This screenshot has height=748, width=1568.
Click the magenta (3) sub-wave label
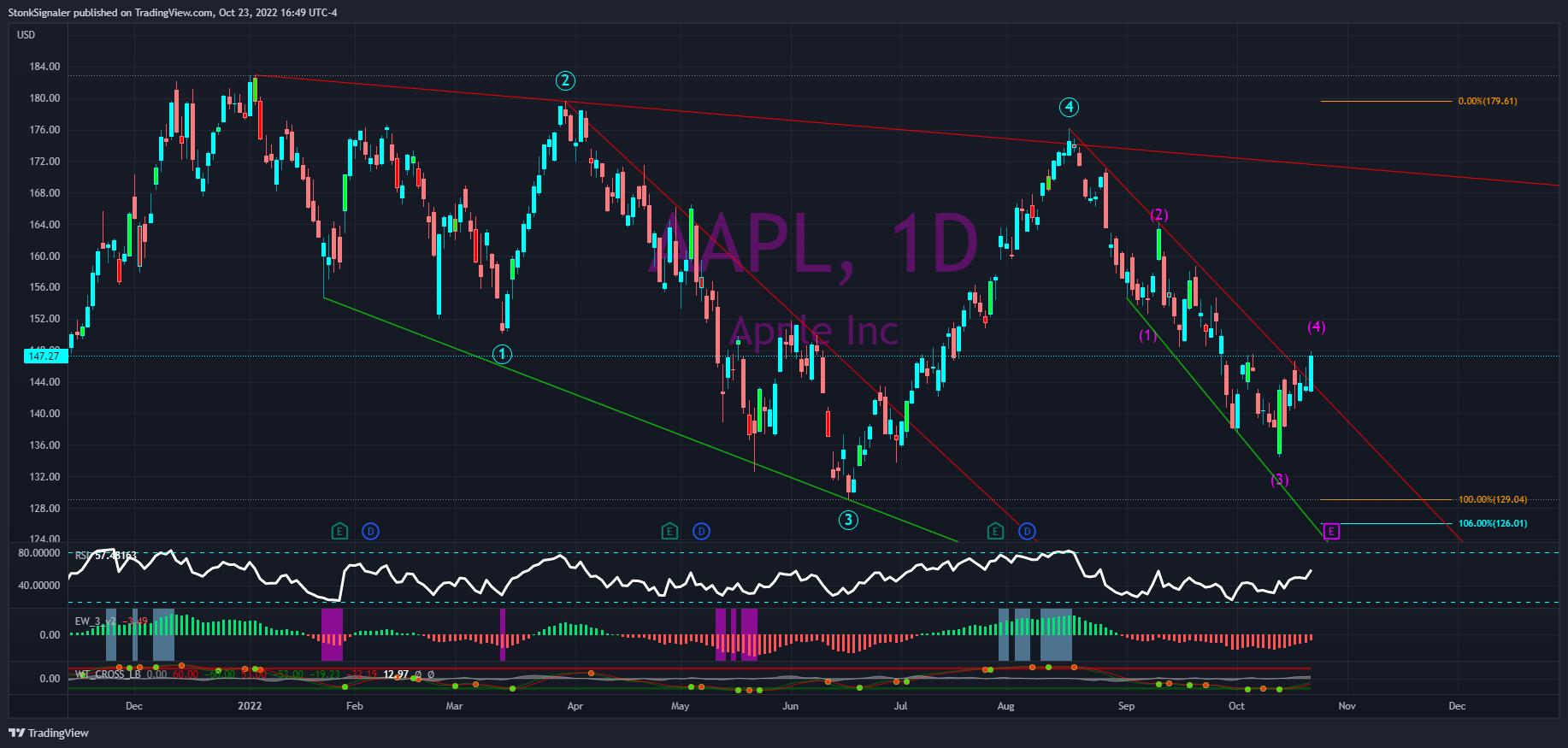coord(1280,480)
